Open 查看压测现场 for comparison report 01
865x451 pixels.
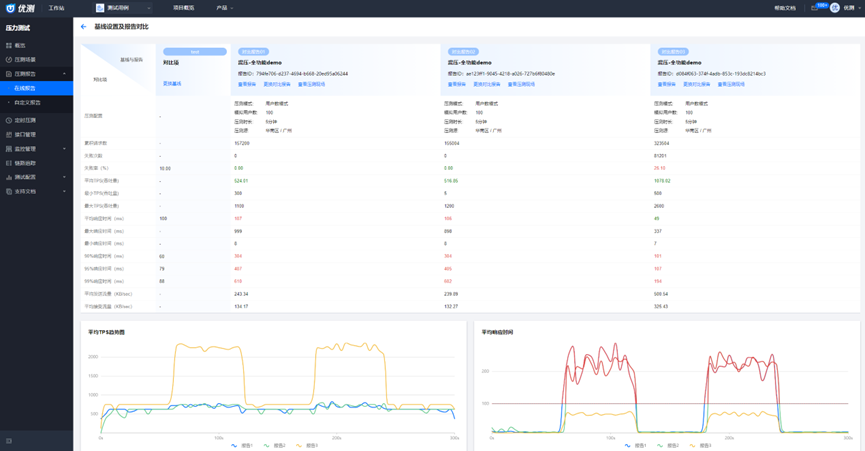click(x=312, y=84)
